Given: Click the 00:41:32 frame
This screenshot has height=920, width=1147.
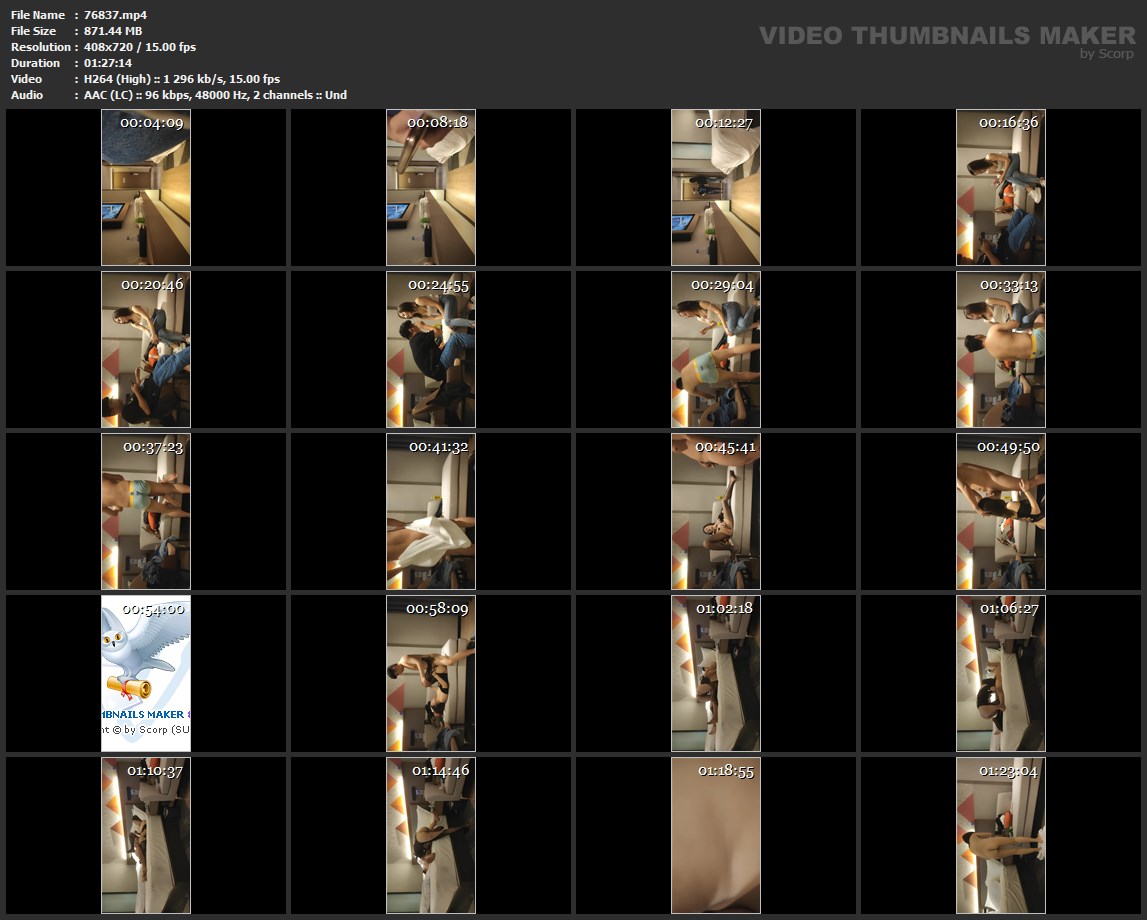Looking at the screenshot, I should [x=431, y=511].
